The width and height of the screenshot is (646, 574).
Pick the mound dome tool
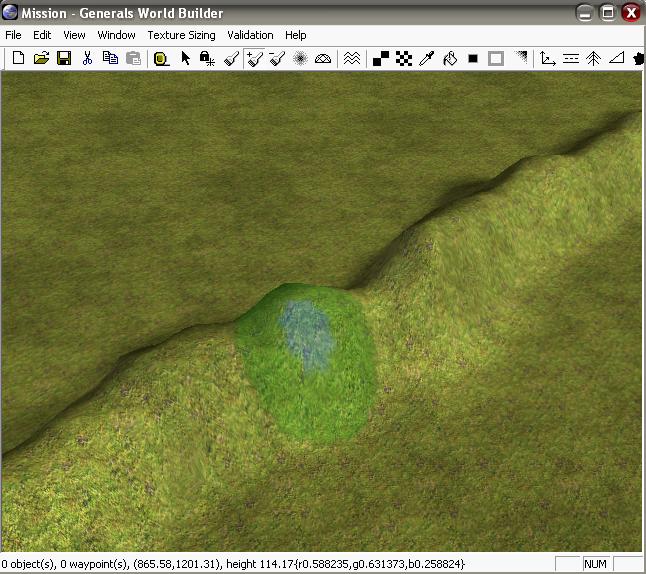(323, 59)
